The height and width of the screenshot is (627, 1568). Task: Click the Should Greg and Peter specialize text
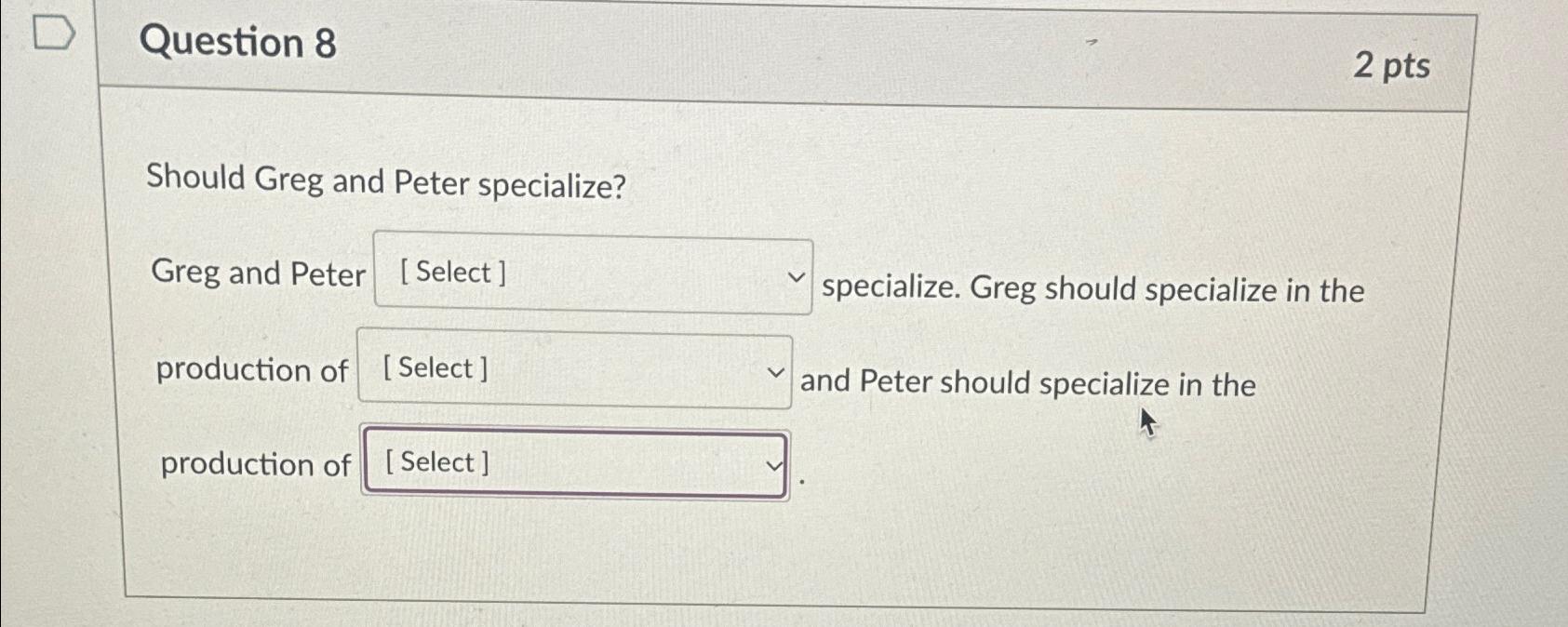387,182
